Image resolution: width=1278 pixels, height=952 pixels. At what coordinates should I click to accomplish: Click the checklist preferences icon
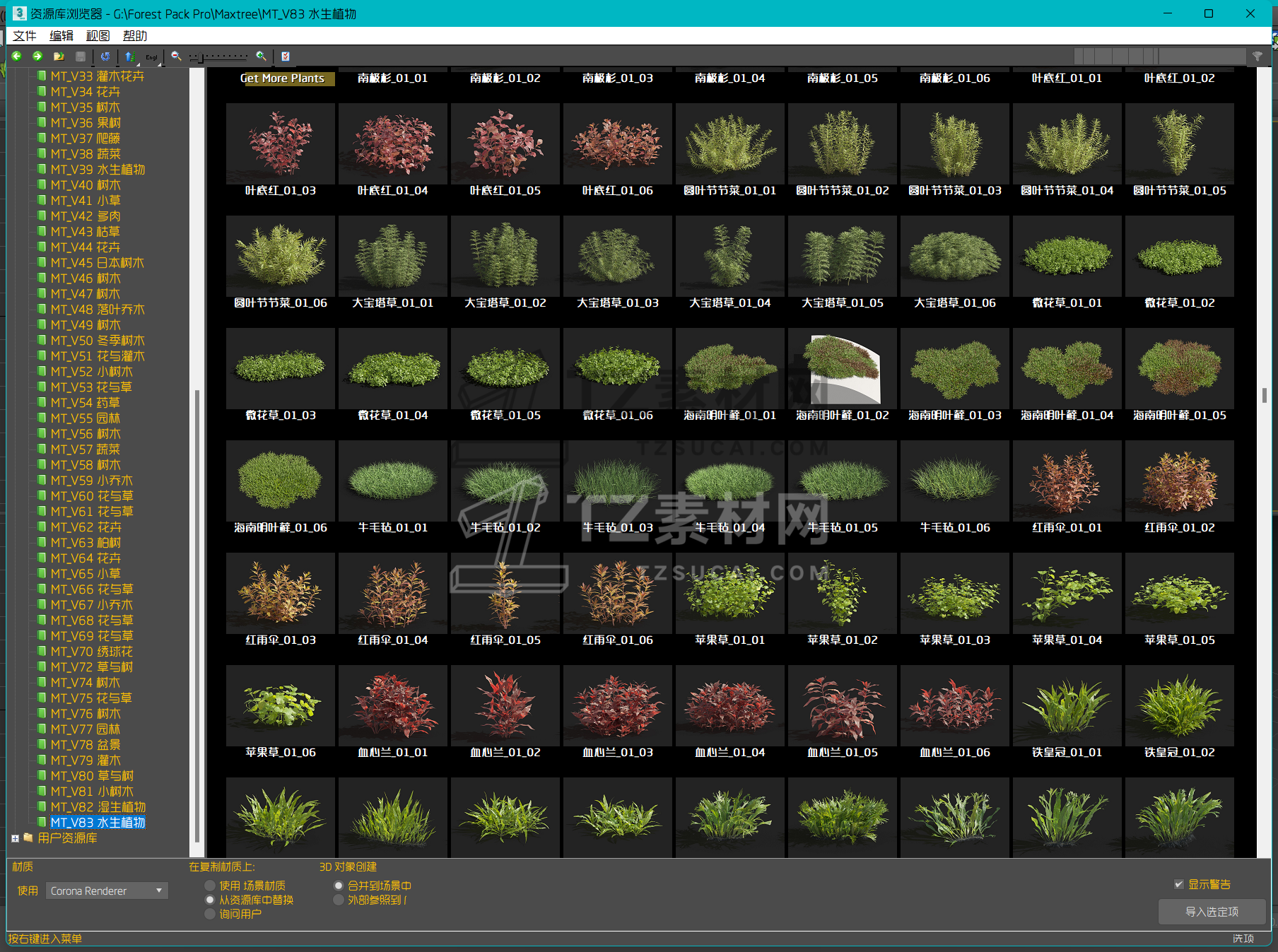click(286, 57)
